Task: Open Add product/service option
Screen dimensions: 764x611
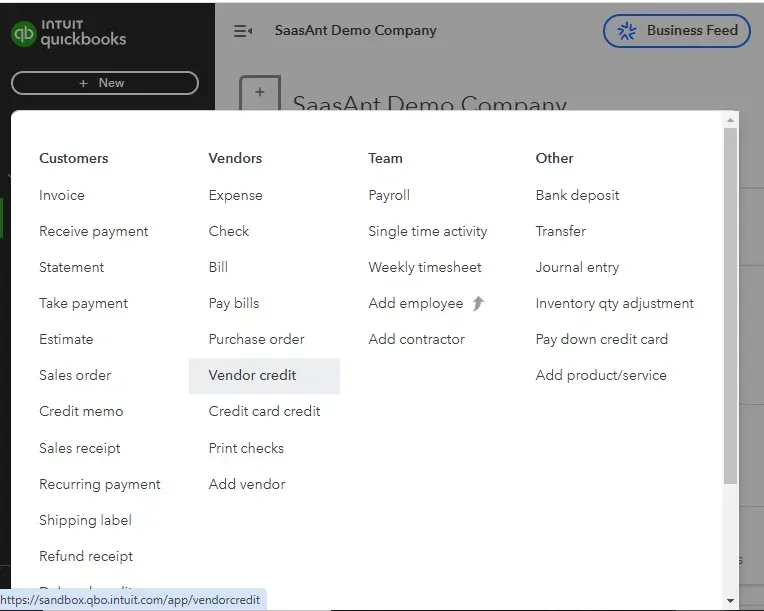Action: 600,375
